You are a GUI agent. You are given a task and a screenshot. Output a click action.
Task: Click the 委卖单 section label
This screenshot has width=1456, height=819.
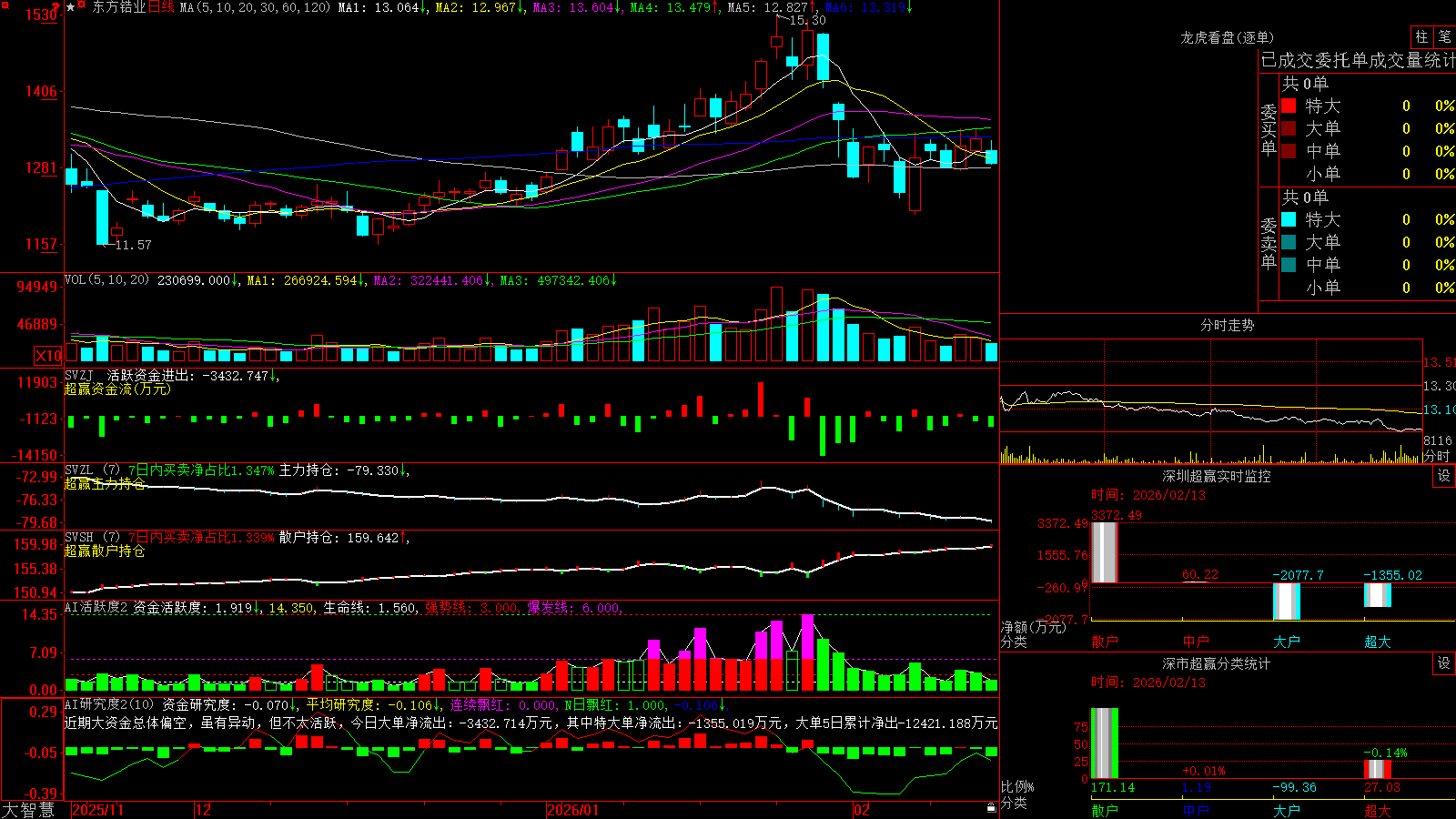1269,243
